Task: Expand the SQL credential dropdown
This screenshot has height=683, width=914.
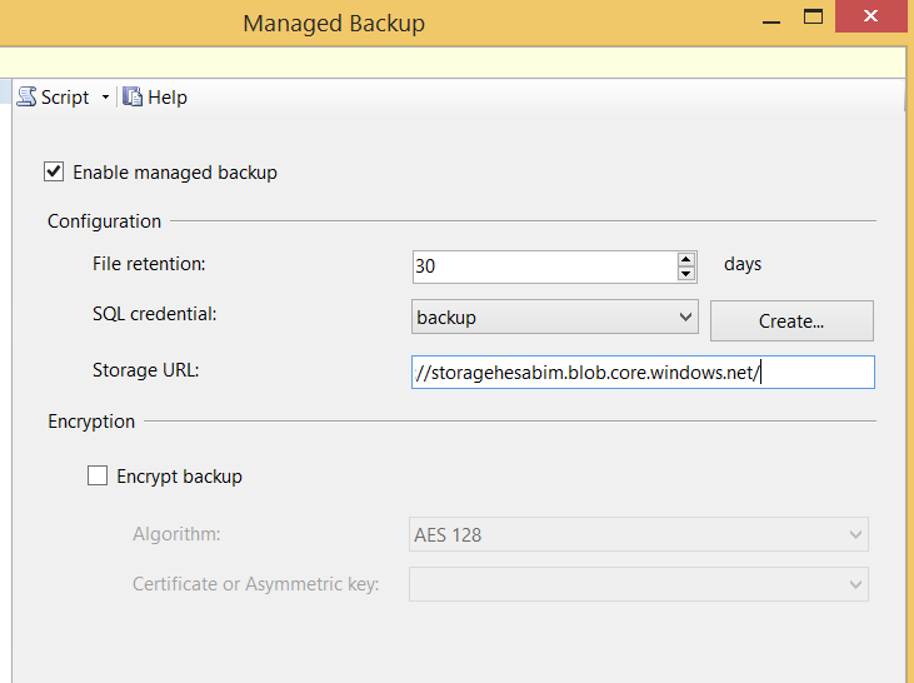Action: 554,317
